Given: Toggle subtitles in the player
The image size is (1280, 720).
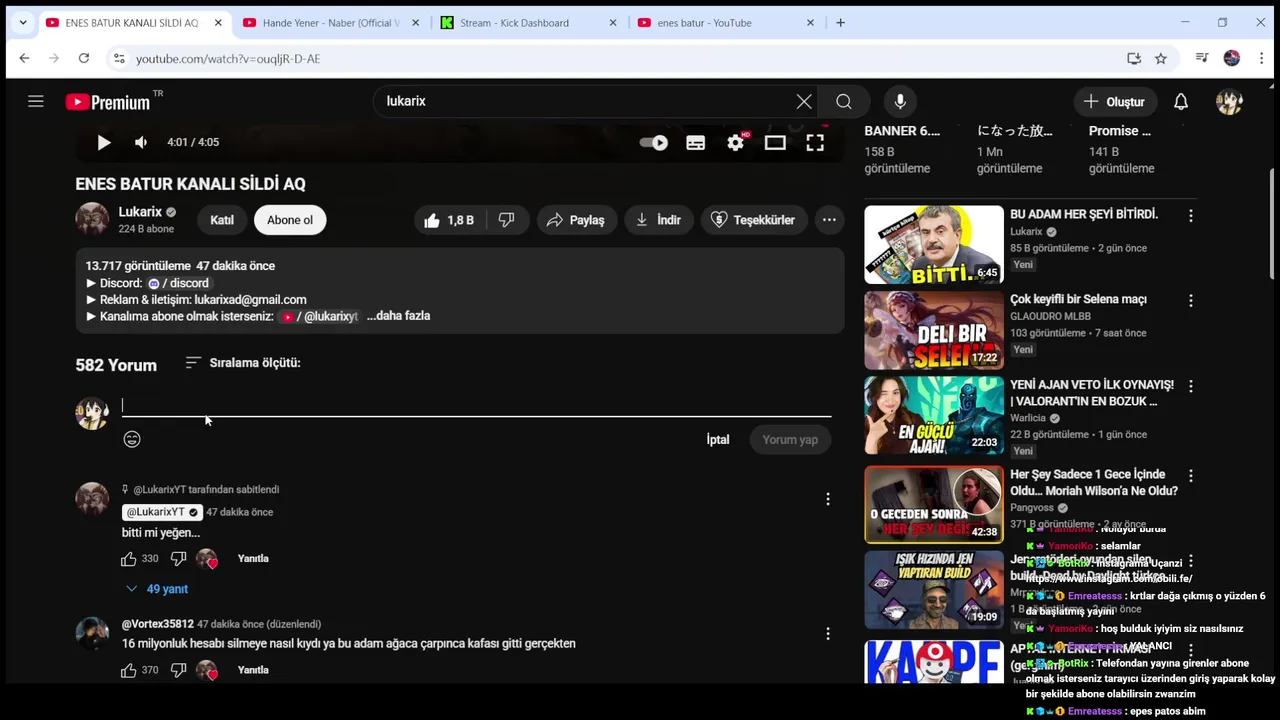Looking at the screenshot, I should 695,142.
